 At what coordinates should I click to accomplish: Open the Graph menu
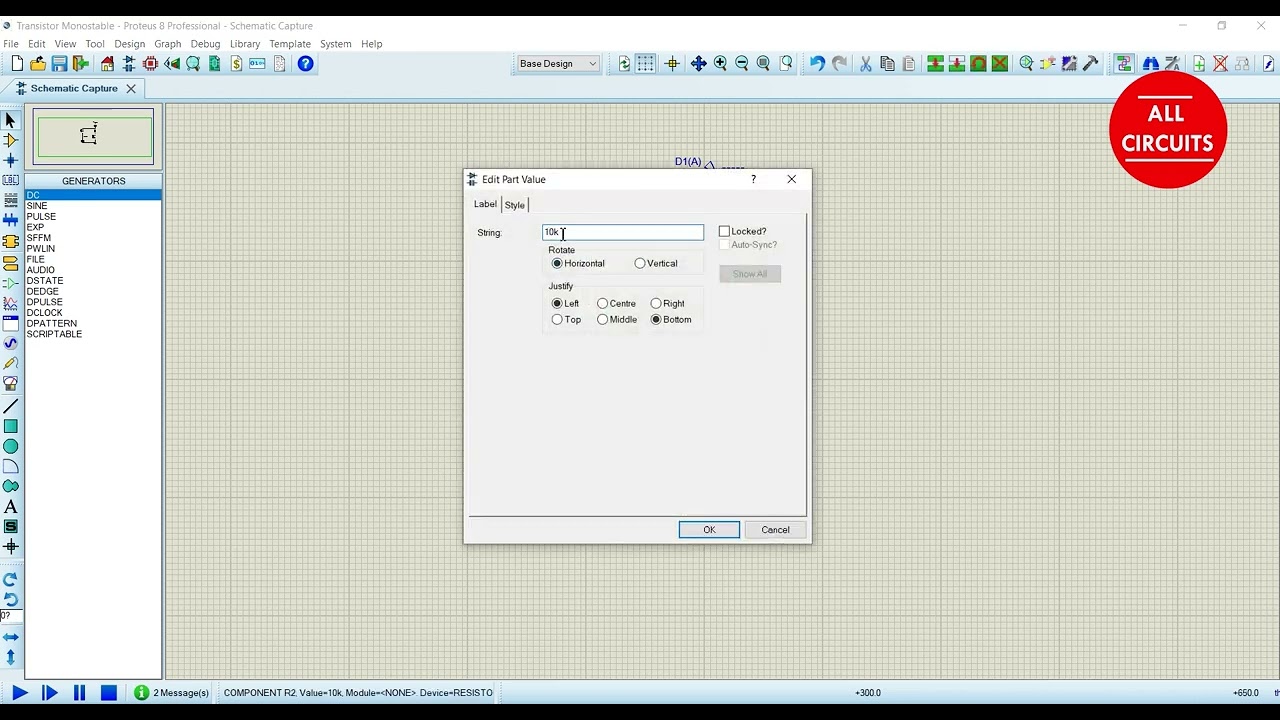click(x=168, y=44)
